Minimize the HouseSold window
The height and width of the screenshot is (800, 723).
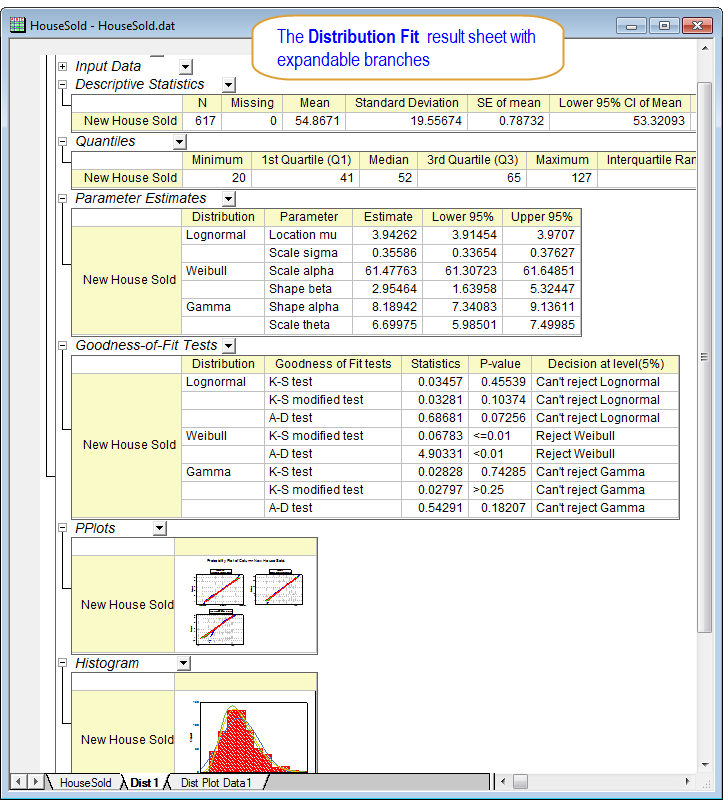point(631,25)
